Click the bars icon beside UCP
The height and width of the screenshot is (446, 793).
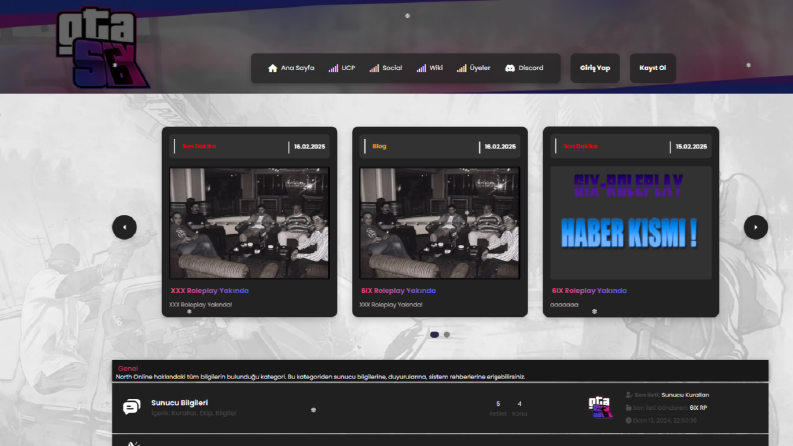pos(333,68)
